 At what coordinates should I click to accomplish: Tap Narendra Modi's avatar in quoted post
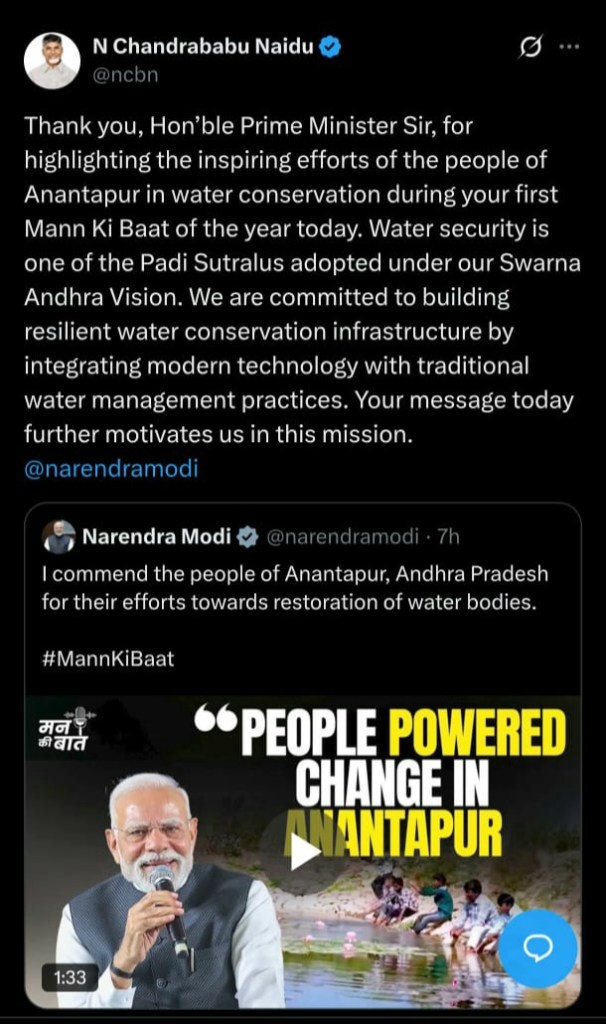tap(59, 537)
